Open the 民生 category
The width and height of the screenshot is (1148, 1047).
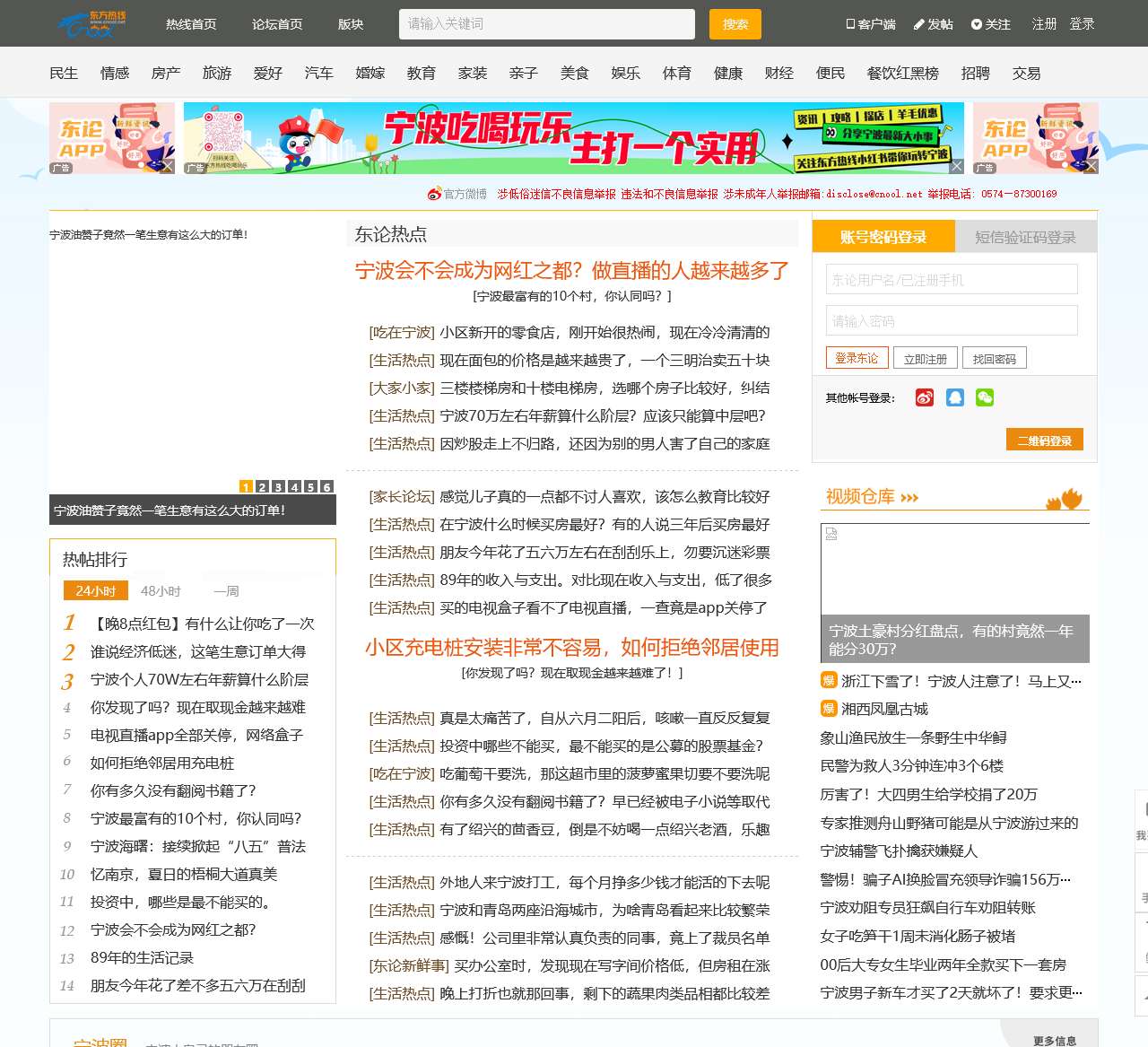click(x=64, y=73)
